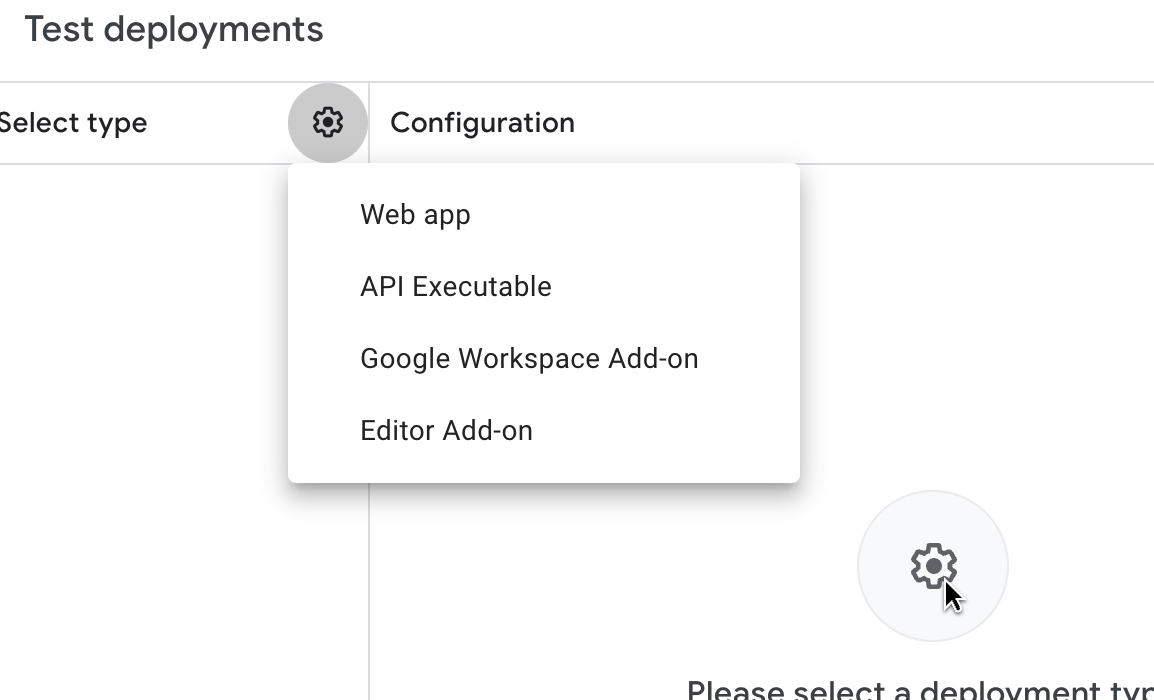
Task: Enable the Web app deployment type
Action: pos(415,215)
